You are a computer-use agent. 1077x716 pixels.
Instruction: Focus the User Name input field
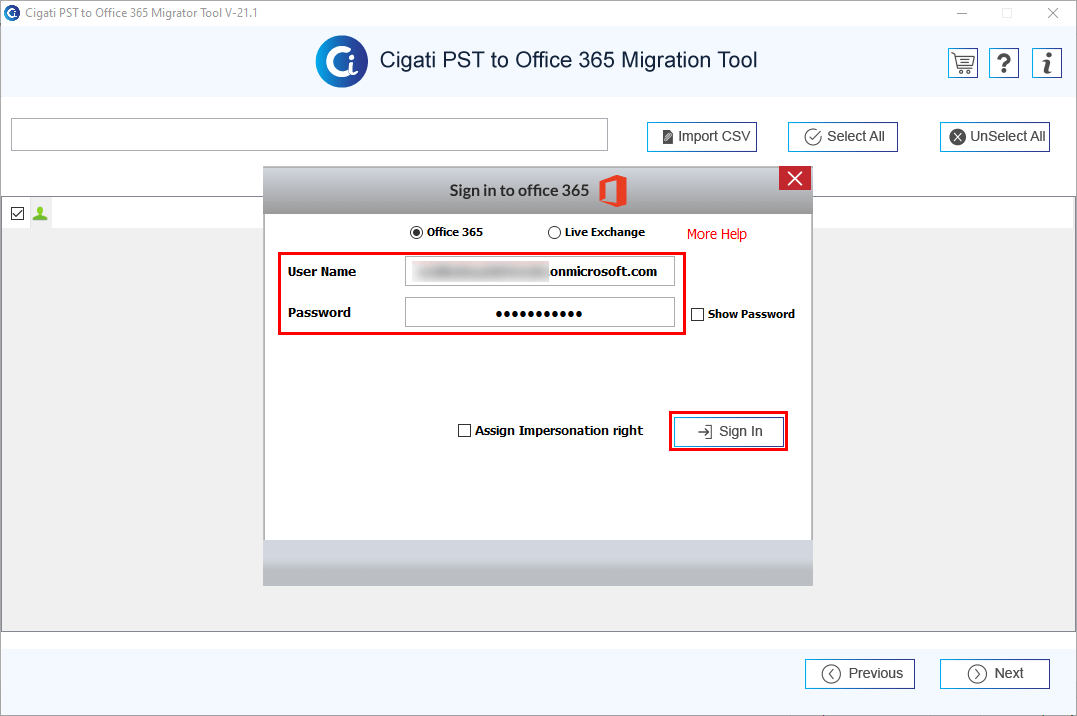point(540,271)
